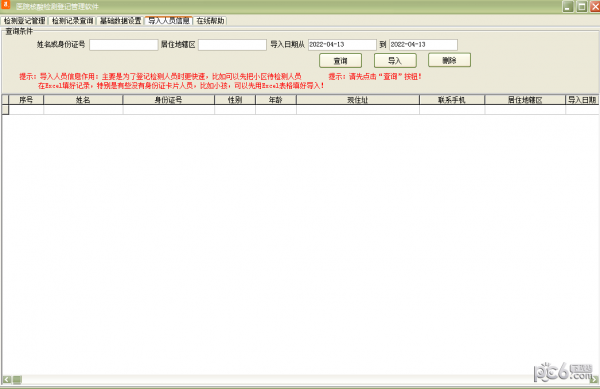
Task: Click the 姓名 column header
Action: click(83, 100)
